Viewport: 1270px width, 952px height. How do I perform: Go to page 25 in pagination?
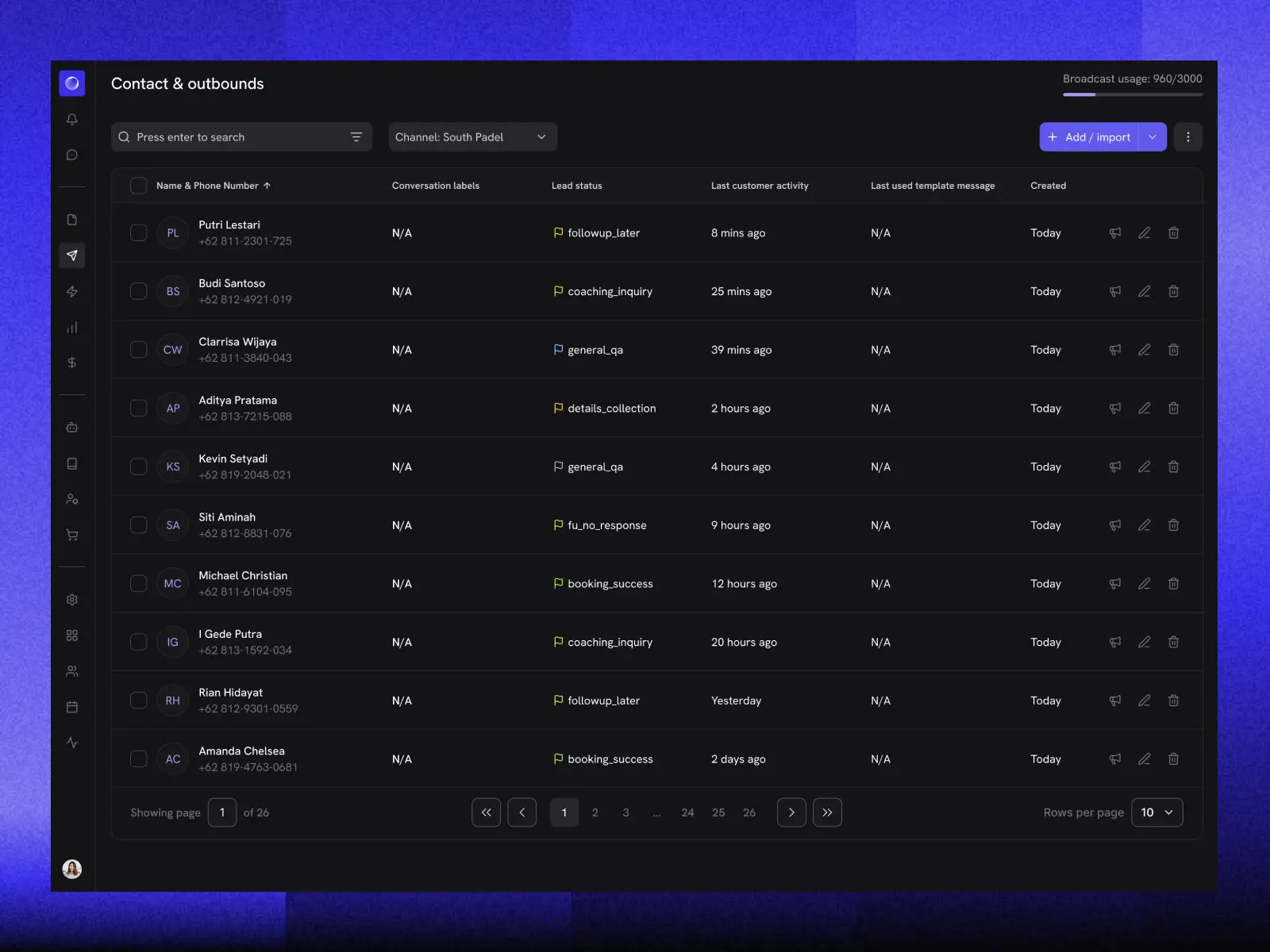[718, 812]
